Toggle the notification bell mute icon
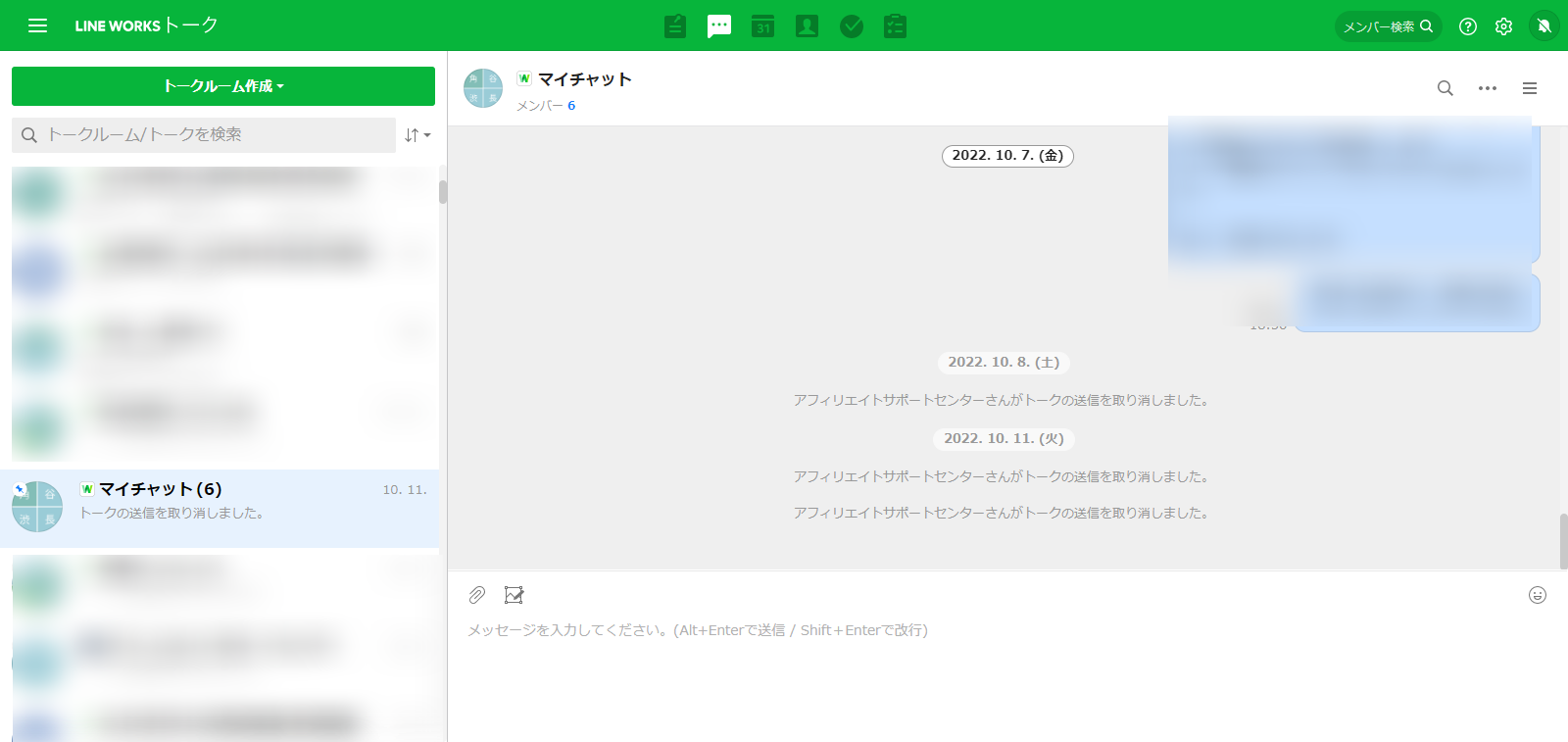Viewport: 1568px width, 742px height. (1543, 26)
